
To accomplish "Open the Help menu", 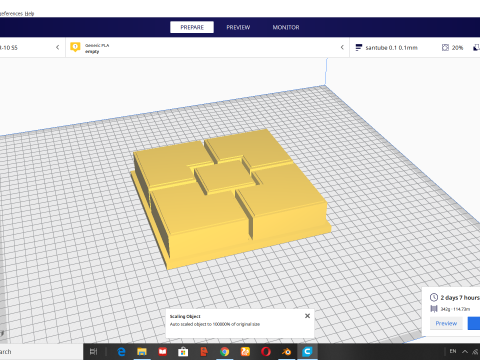I will point(29,13).
